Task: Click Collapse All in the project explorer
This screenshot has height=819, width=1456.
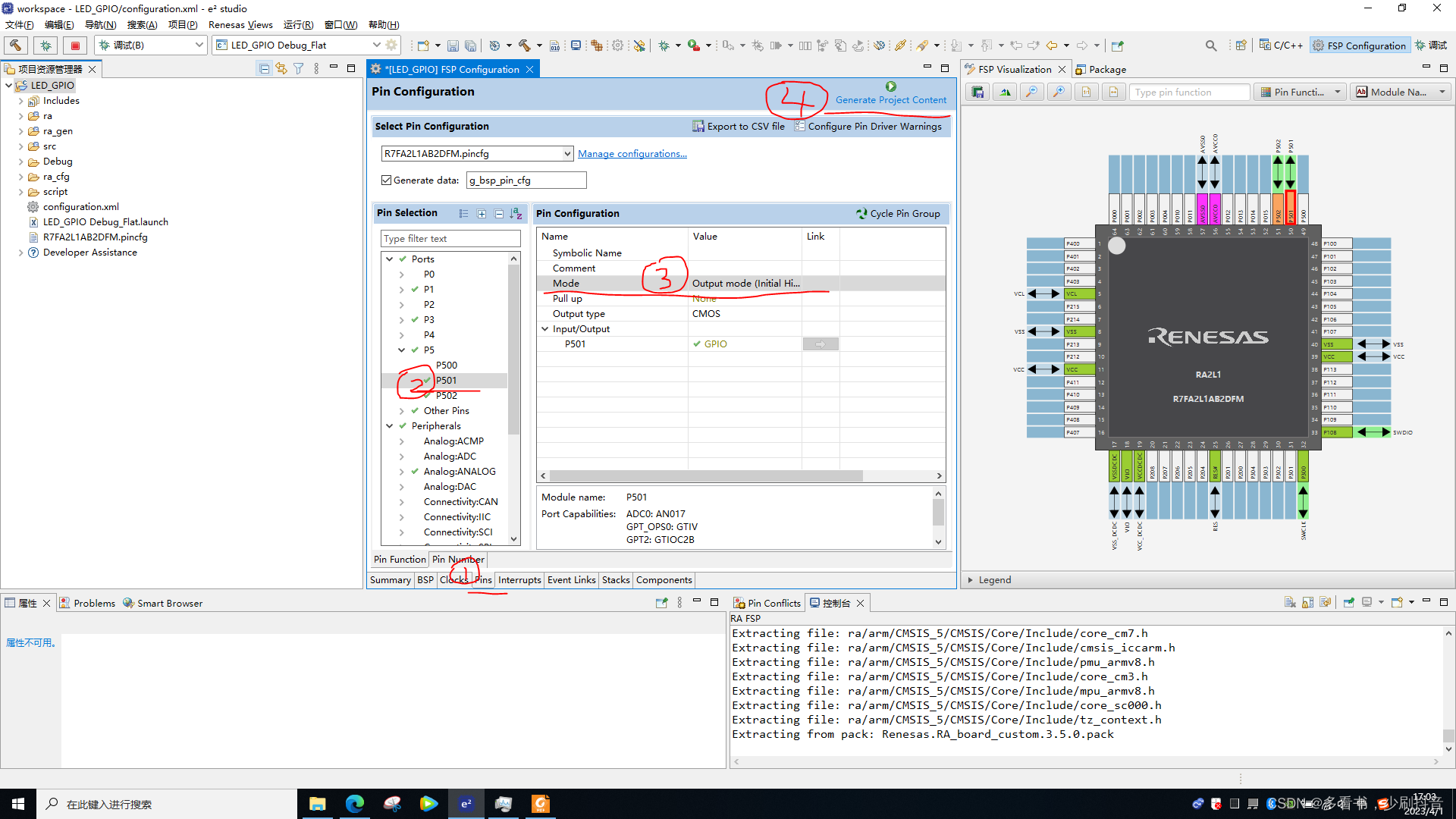Action: click(x=265, y=69)
